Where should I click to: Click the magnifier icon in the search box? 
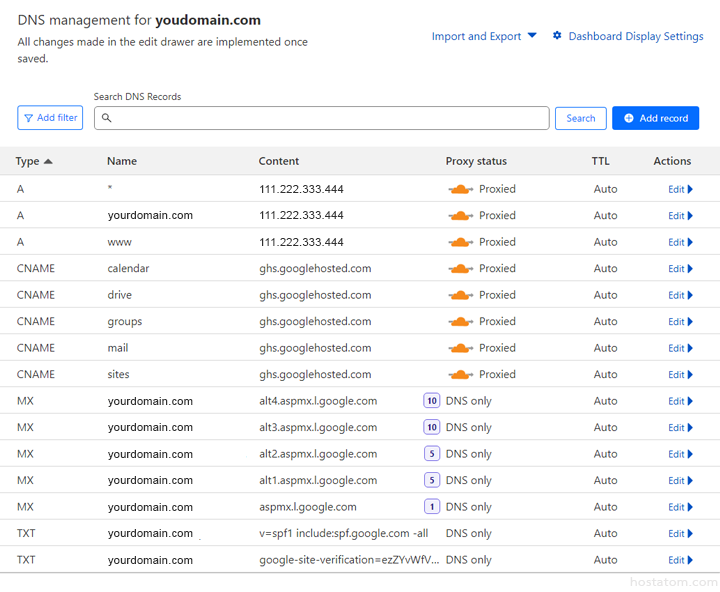point(107,118)
